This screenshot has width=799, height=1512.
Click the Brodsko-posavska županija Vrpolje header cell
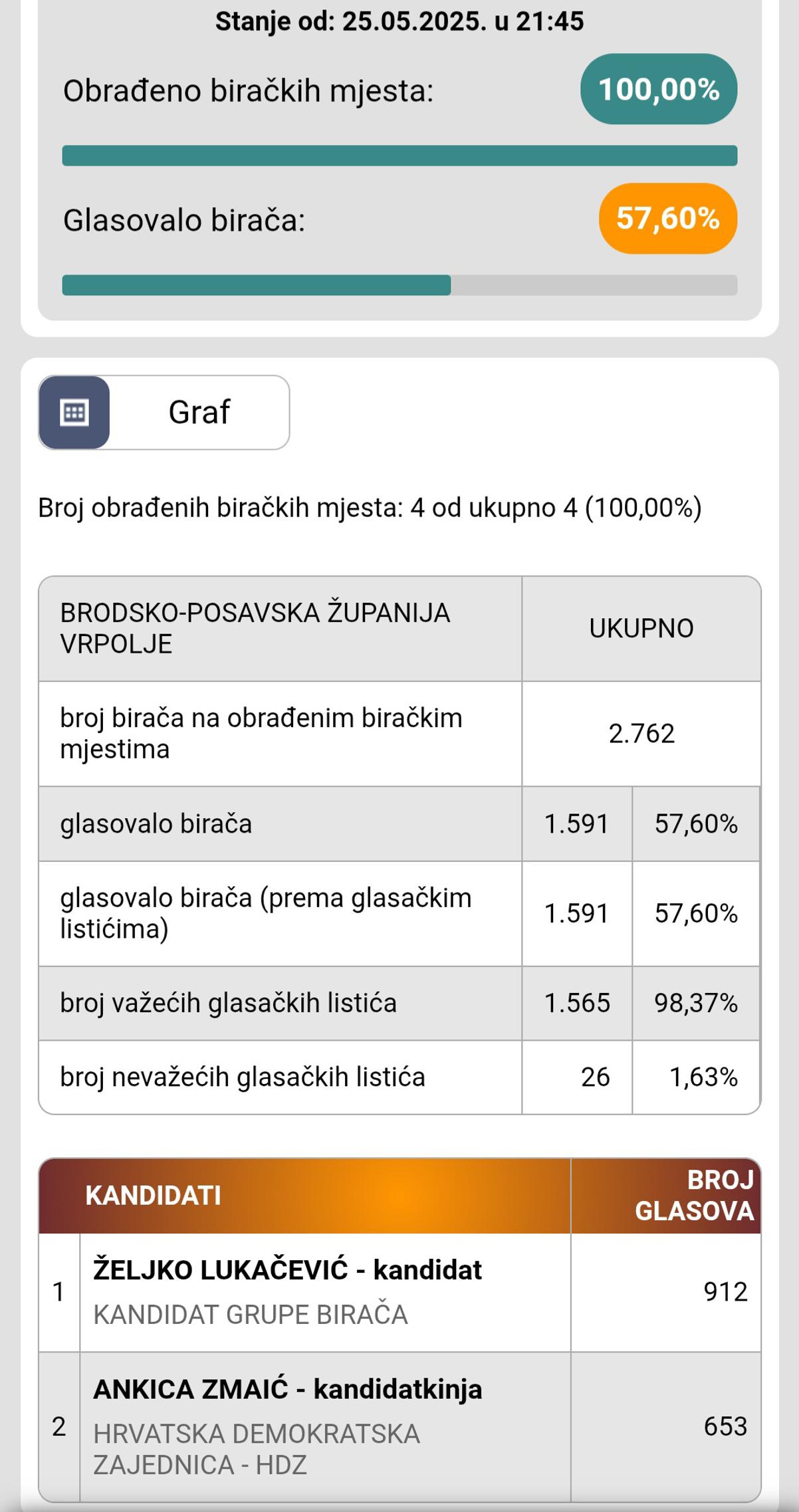(255, 629)
